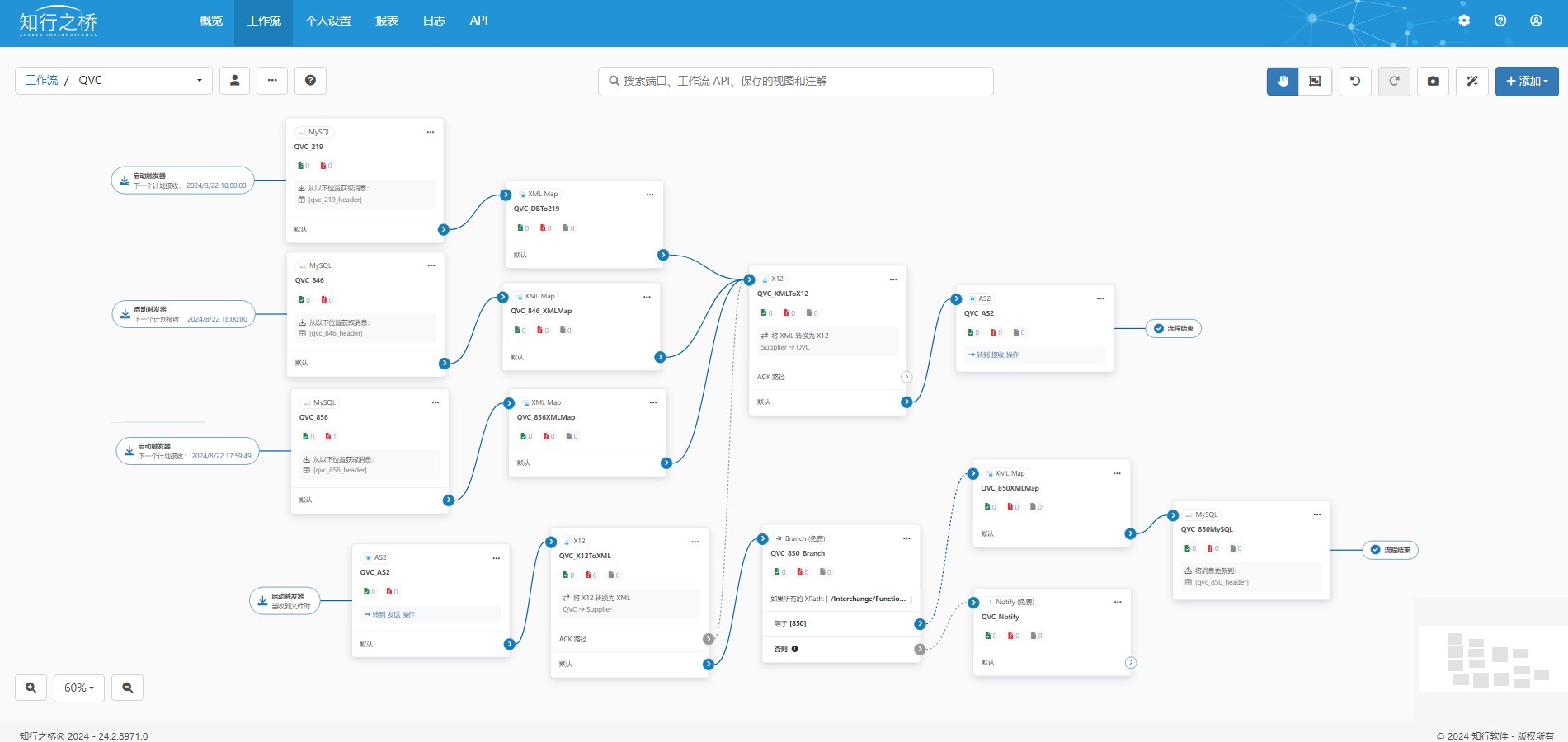Open help from the top bar question mark
1568x742 pixels.
pyautogui.click(x=1500, y=21)
